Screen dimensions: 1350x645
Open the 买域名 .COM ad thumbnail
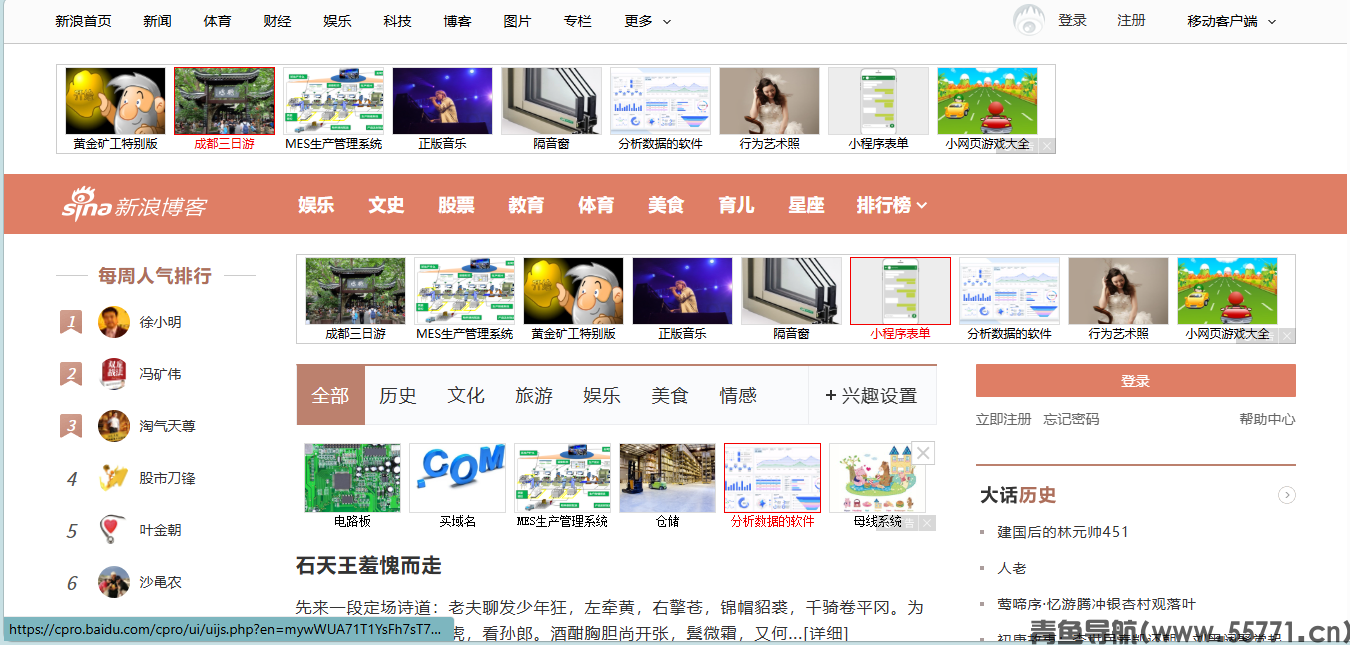[x=457, y=486]
